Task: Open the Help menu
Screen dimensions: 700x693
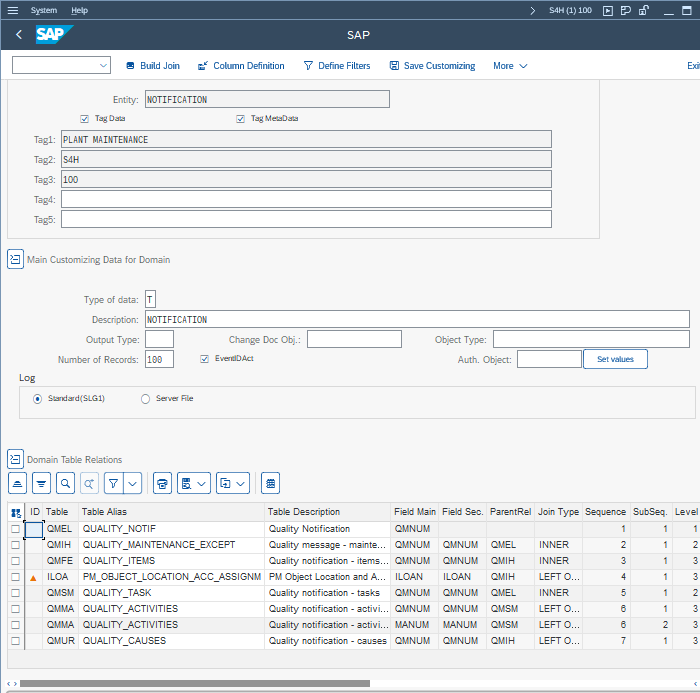Action: coord(79,10)
